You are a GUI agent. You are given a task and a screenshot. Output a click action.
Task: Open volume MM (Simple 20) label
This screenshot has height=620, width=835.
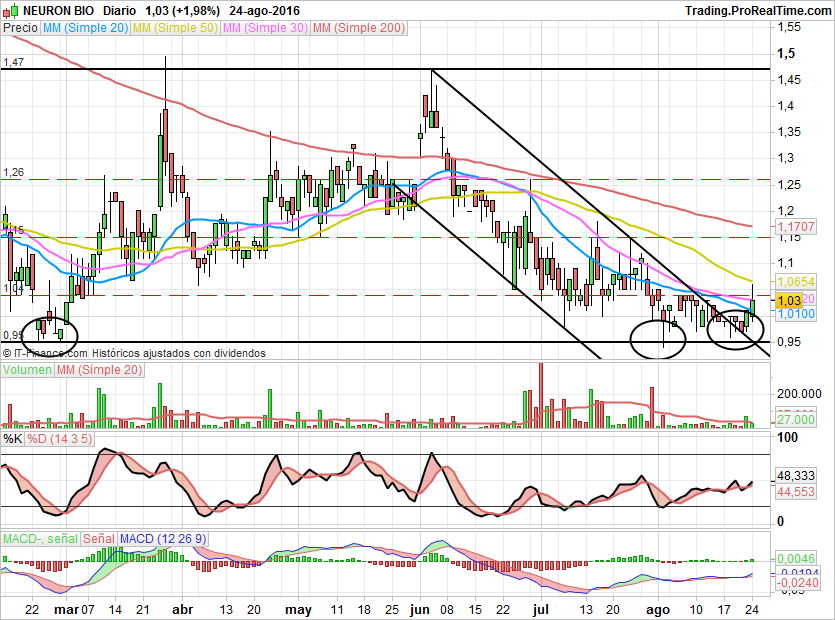[99, 370]
